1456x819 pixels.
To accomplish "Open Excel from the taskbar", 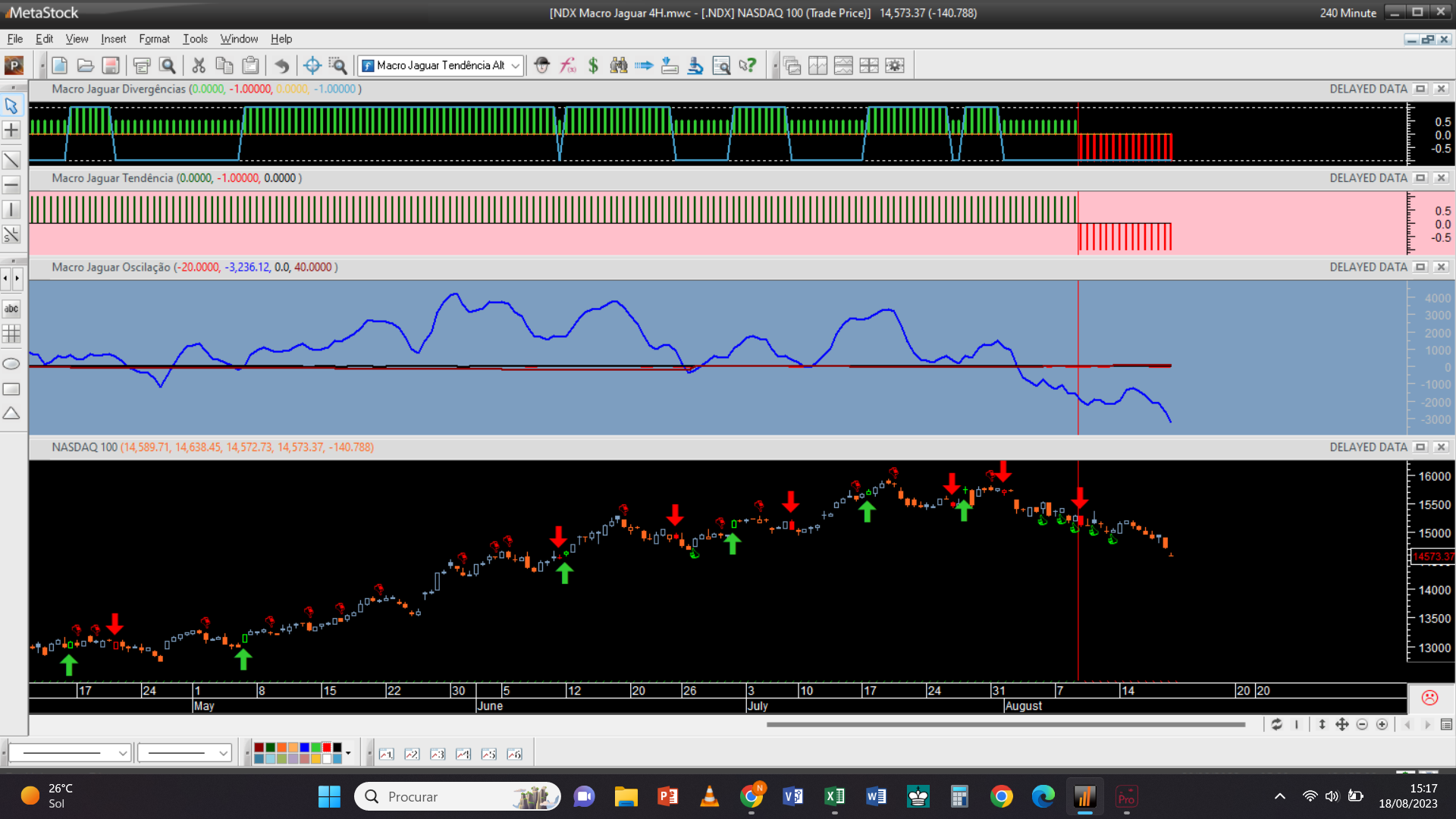I will pos(834,796).
